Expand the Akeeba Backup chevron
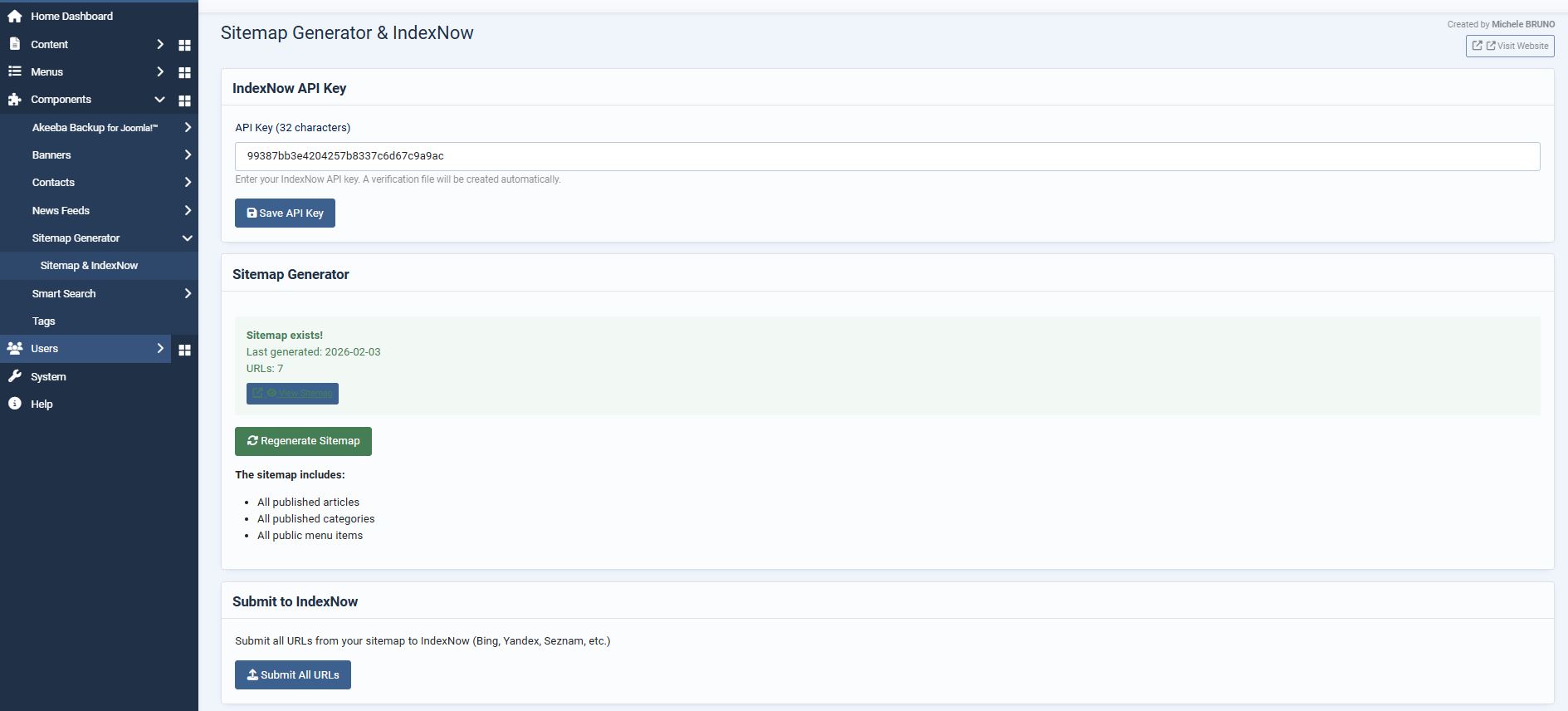Viewport: 1568px width, 711px height. (188, 127)
